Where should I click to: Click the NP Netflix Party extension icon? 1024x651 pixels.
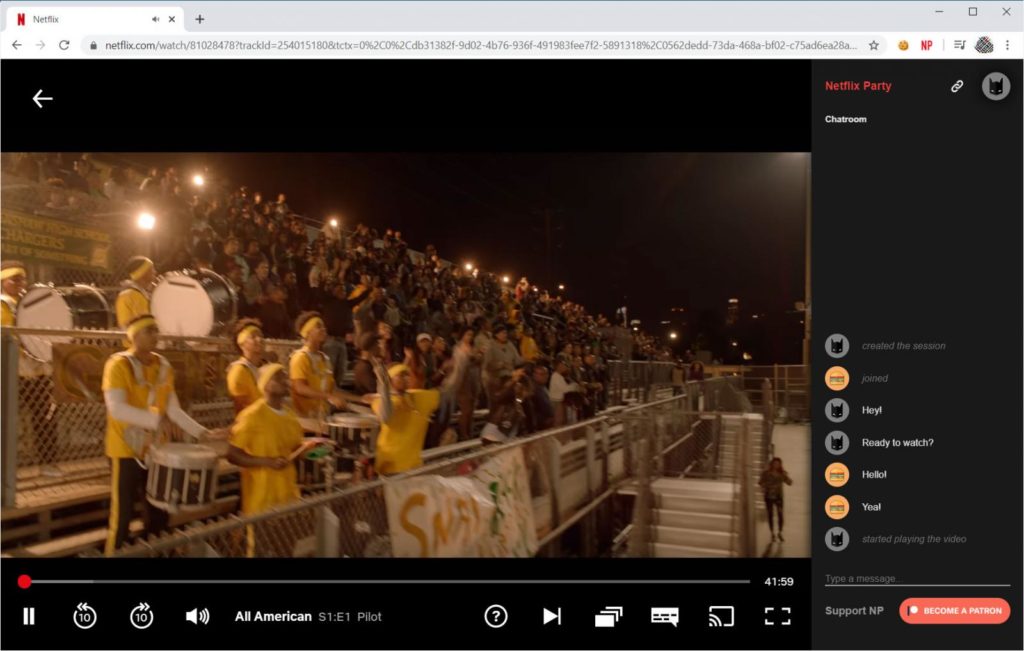(926, 45)
